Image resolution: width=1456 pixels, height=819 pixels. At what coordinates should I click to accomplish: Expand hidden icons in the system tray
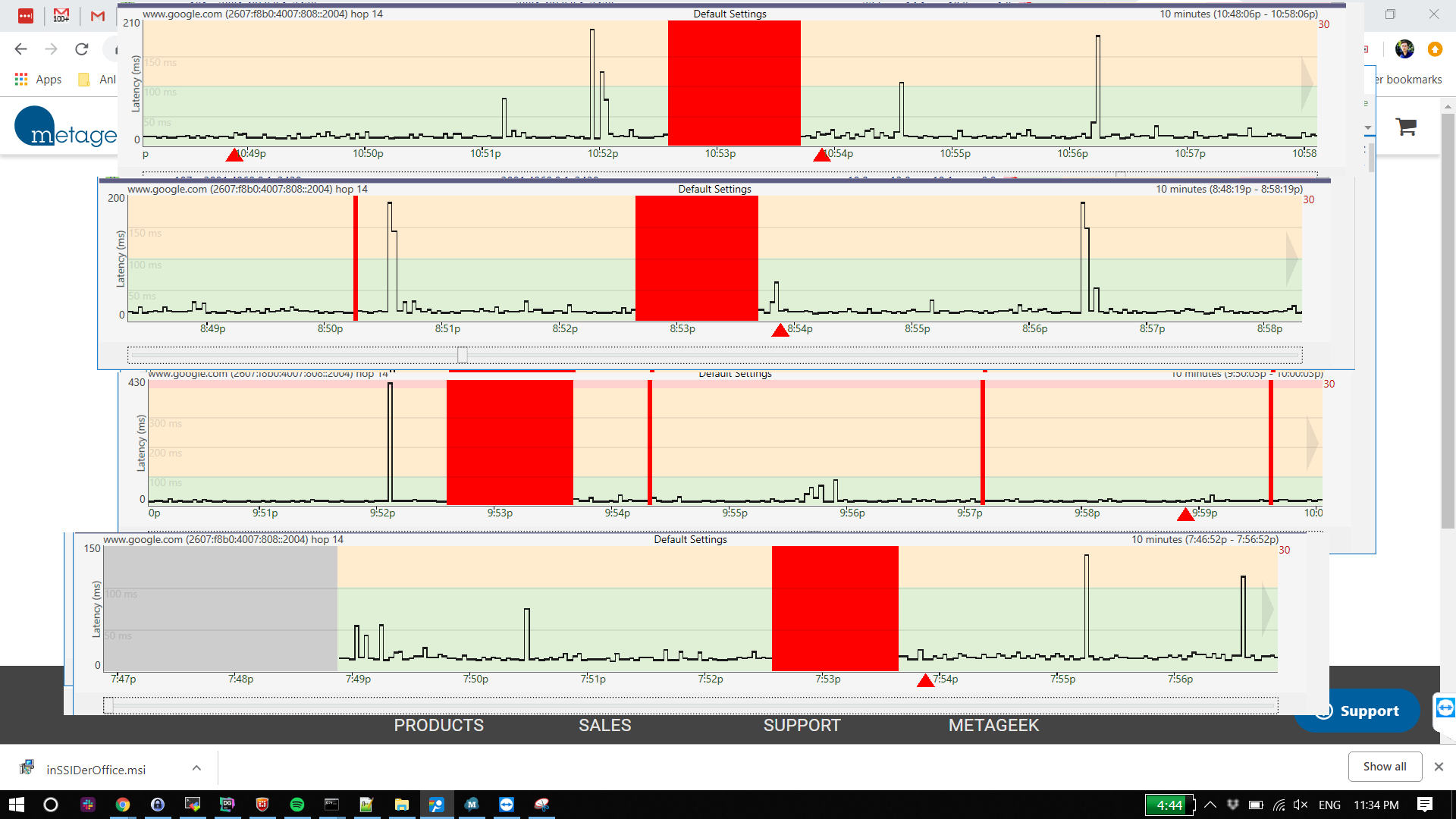(x=1210, y=805)
